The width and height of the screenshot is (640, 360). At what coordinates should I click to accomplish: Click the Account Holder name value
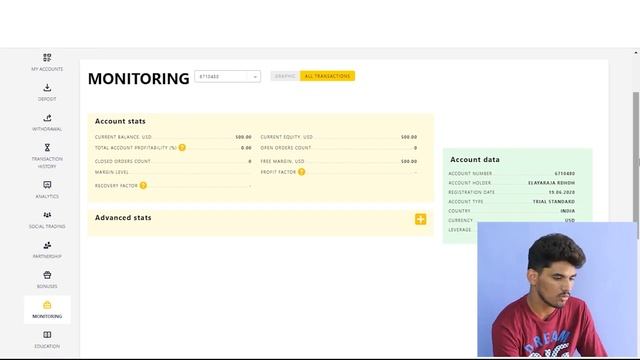coord(551,183)
